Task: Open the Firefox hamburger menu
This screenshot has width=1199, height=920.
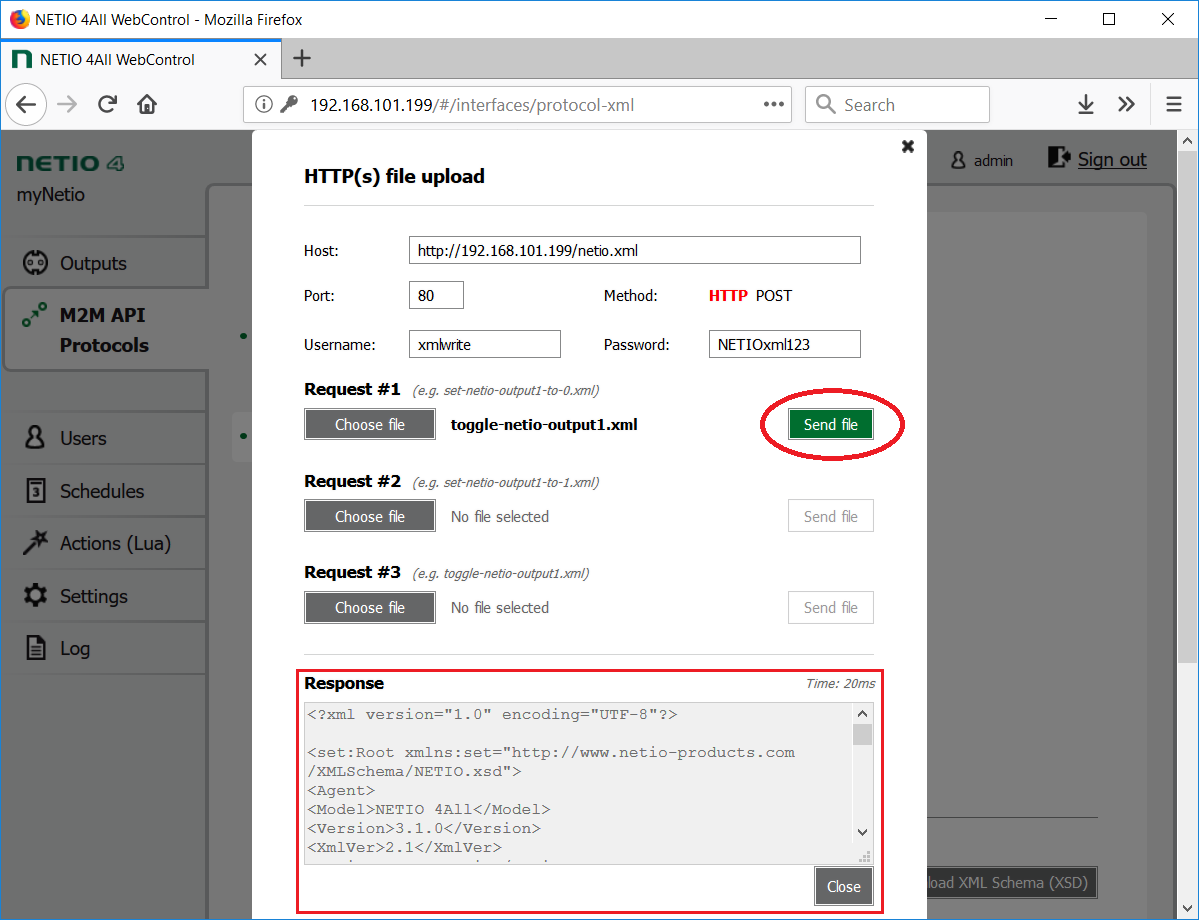Action: [x=1174, y=105]
